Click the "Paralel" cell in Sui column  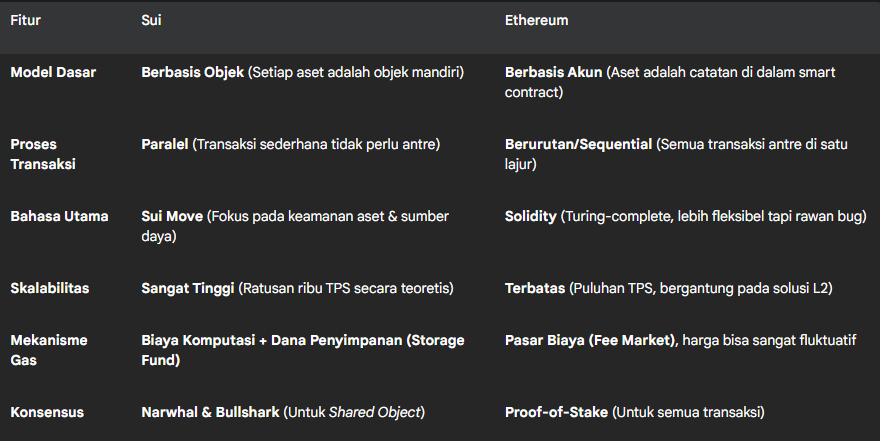tap(165, 145)
